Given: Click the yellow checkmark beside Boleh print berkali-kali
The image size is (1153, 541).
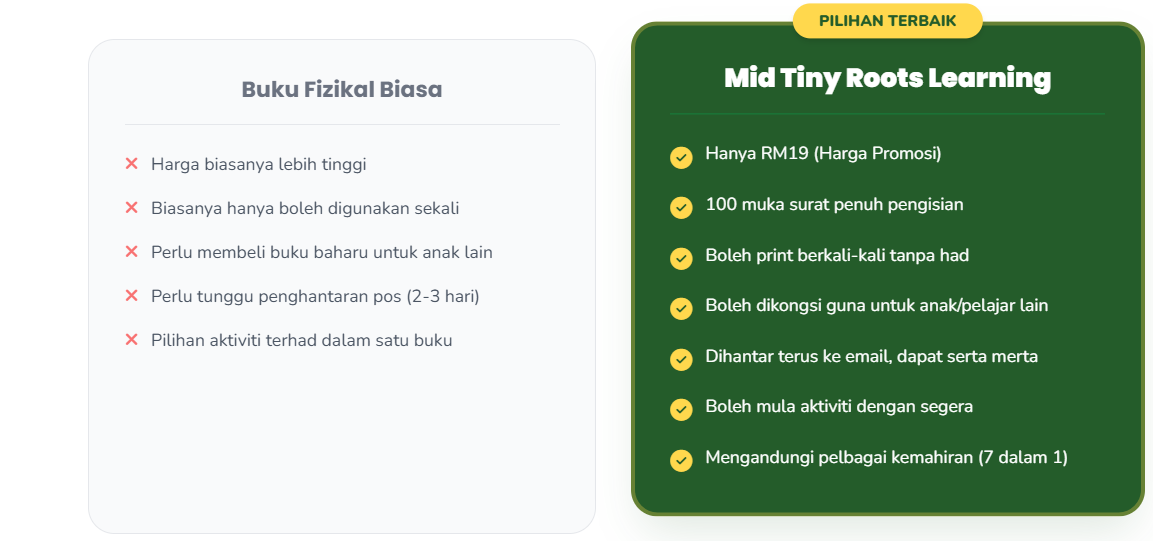Looking at the screenshot, I should point(681,259).
